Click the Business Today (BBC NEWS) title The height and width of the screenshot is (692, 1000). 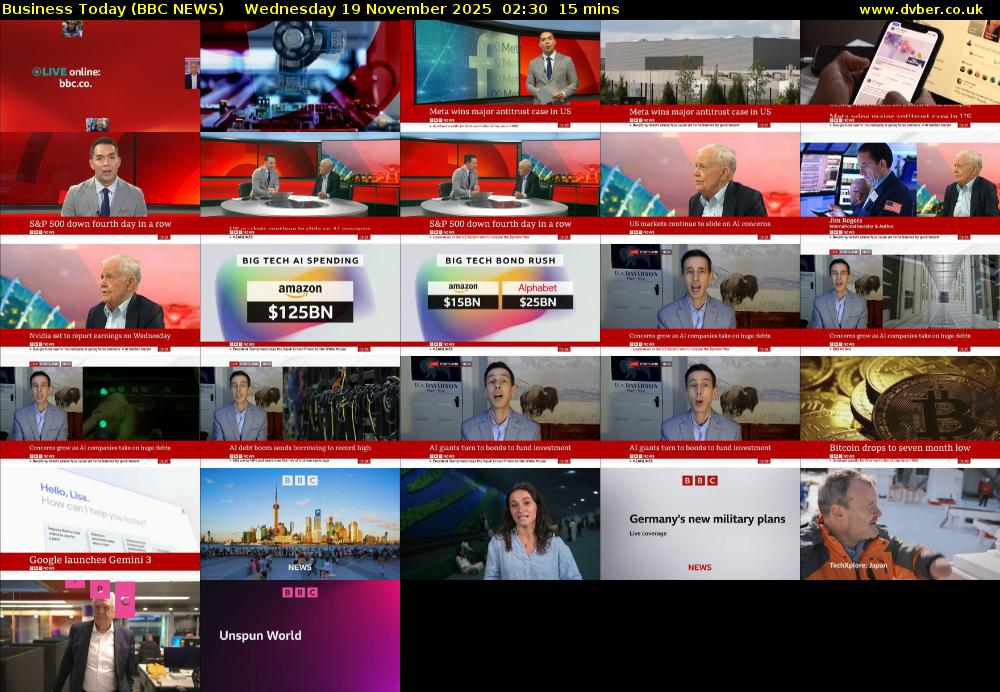coord(113,9)
